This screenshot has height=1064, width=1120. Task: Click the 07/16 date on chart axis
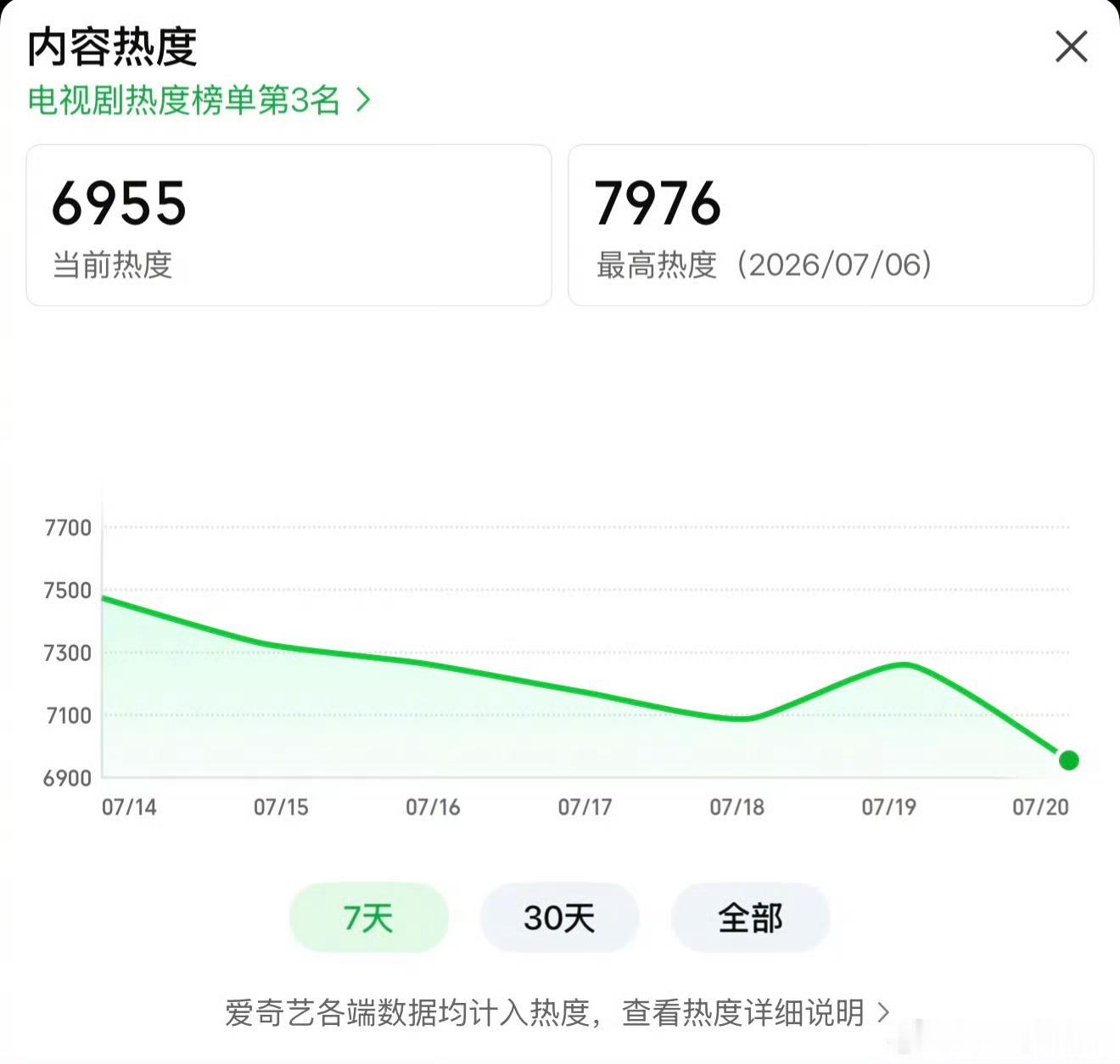(433, 807)
